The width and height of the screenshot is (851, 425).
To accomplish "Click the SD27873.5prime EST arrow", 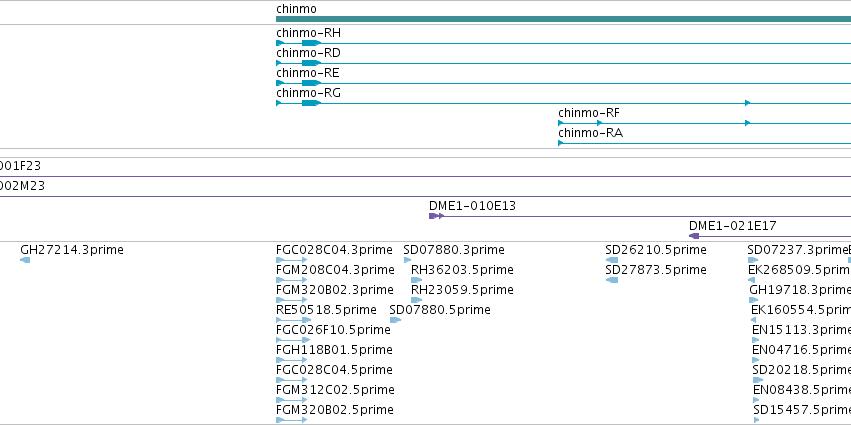I will point(612,280).
